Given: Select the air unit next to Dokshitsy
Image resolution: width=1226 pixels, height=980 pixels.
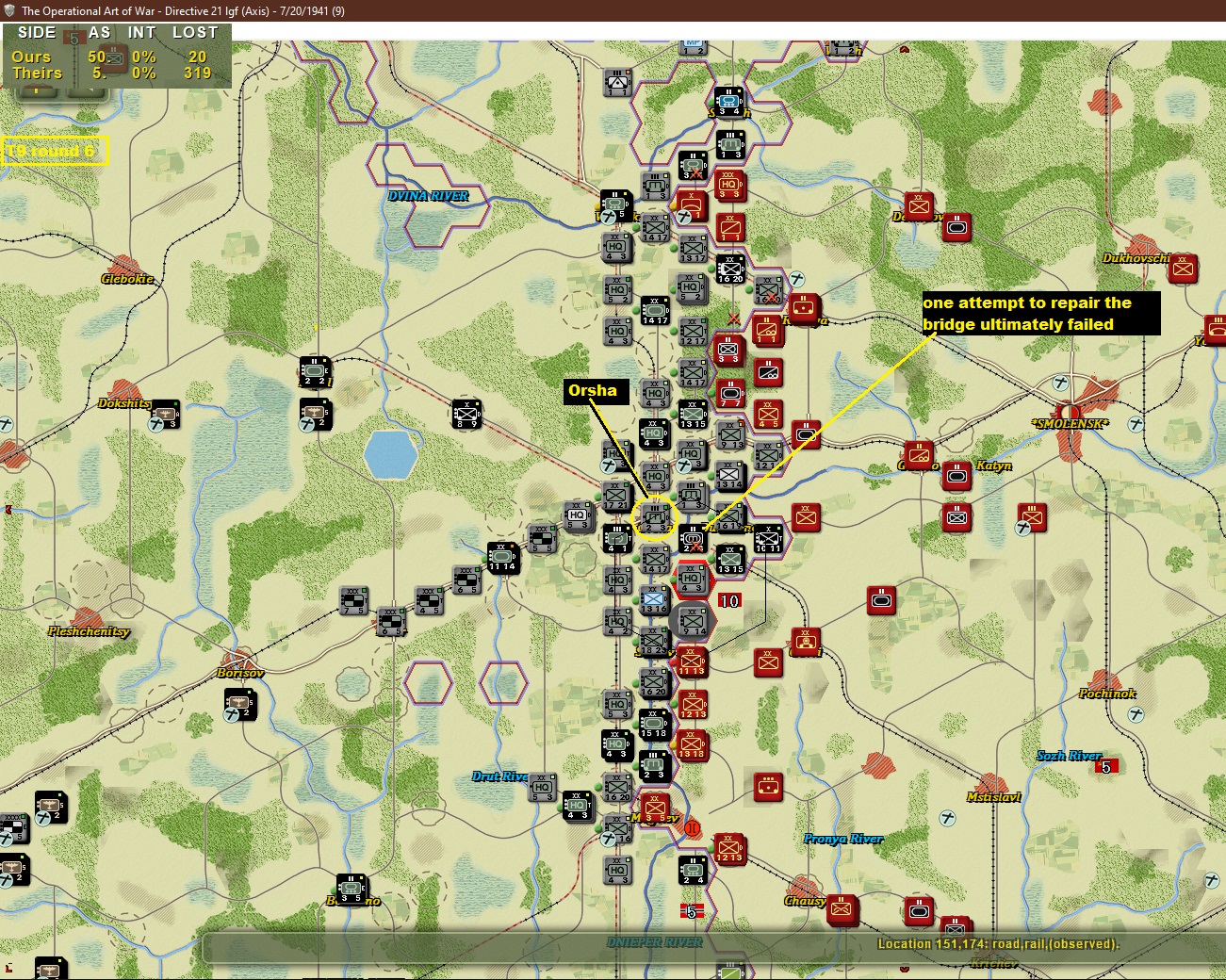Looking at the screenshot, I should point(166,415).
